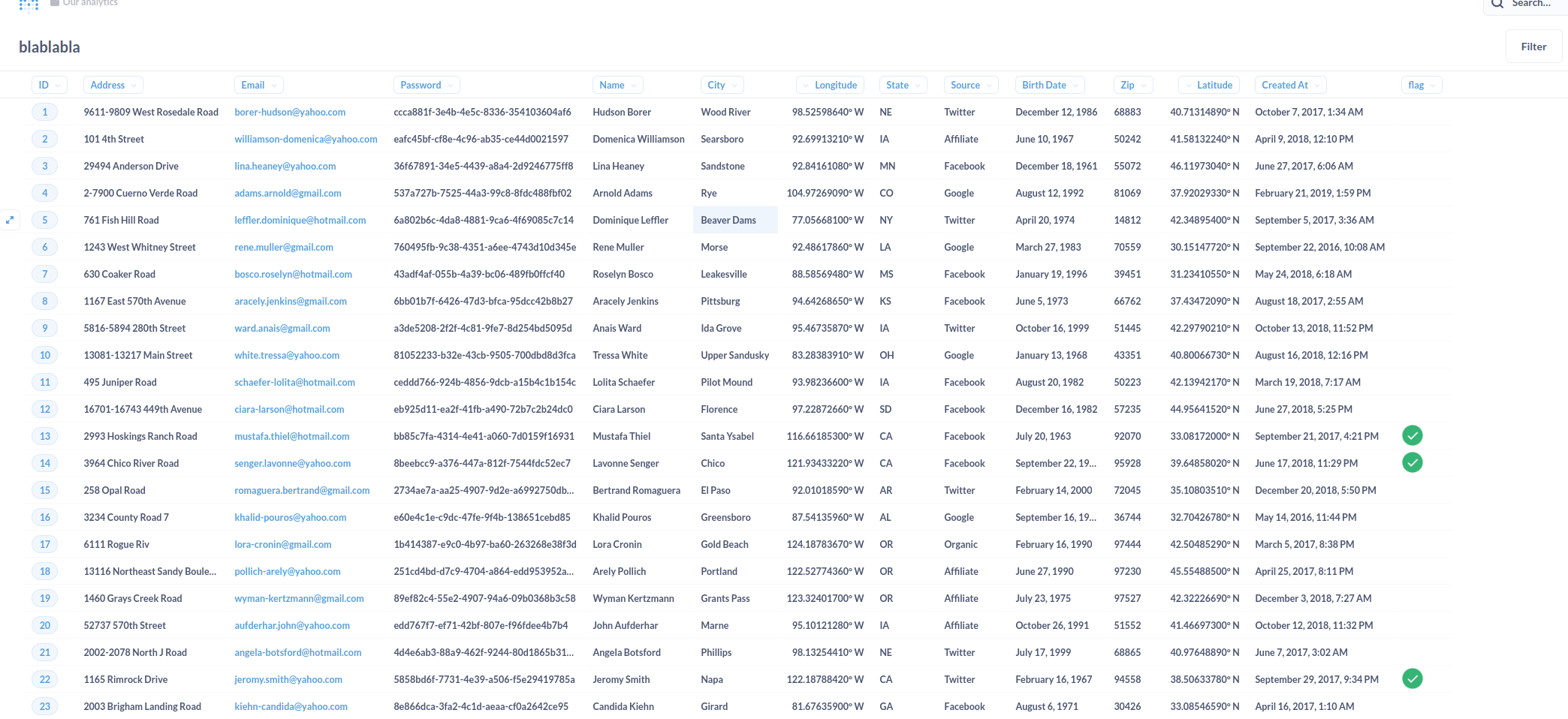Expand row 5 details with the arrows icon
This screenshot has width=1568, height=719.
10,220
